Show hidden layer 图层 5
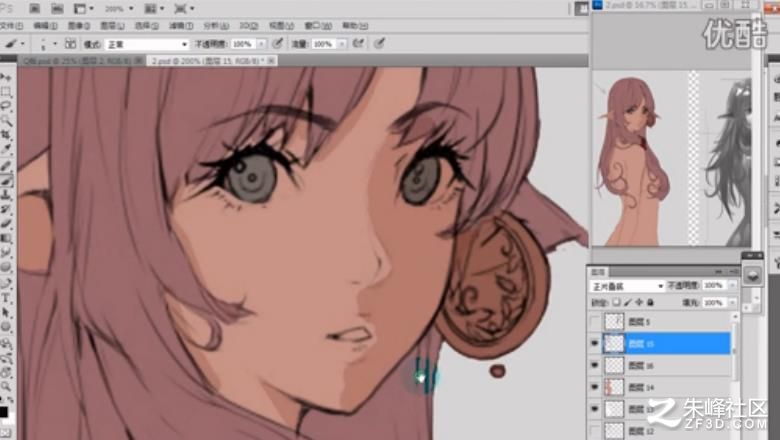Image resolution: width=780 pixels, height=440 pixels. 595,322
